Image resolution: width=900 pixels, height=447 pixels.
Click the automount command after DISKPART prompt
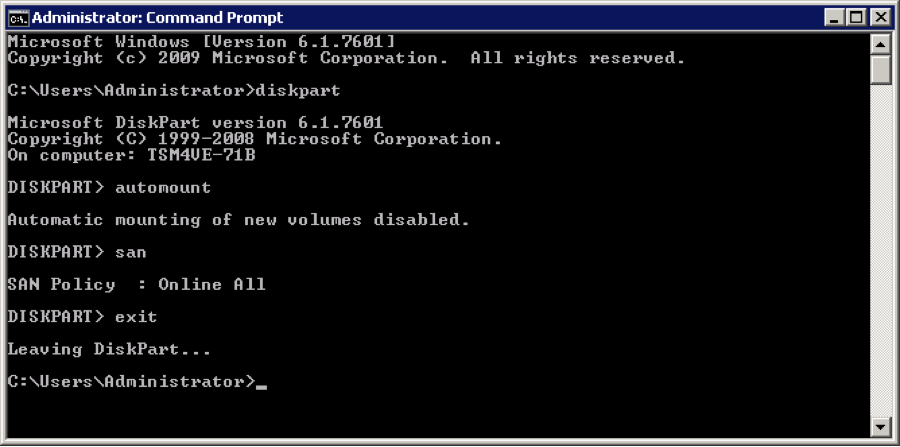tap(163, 188)
